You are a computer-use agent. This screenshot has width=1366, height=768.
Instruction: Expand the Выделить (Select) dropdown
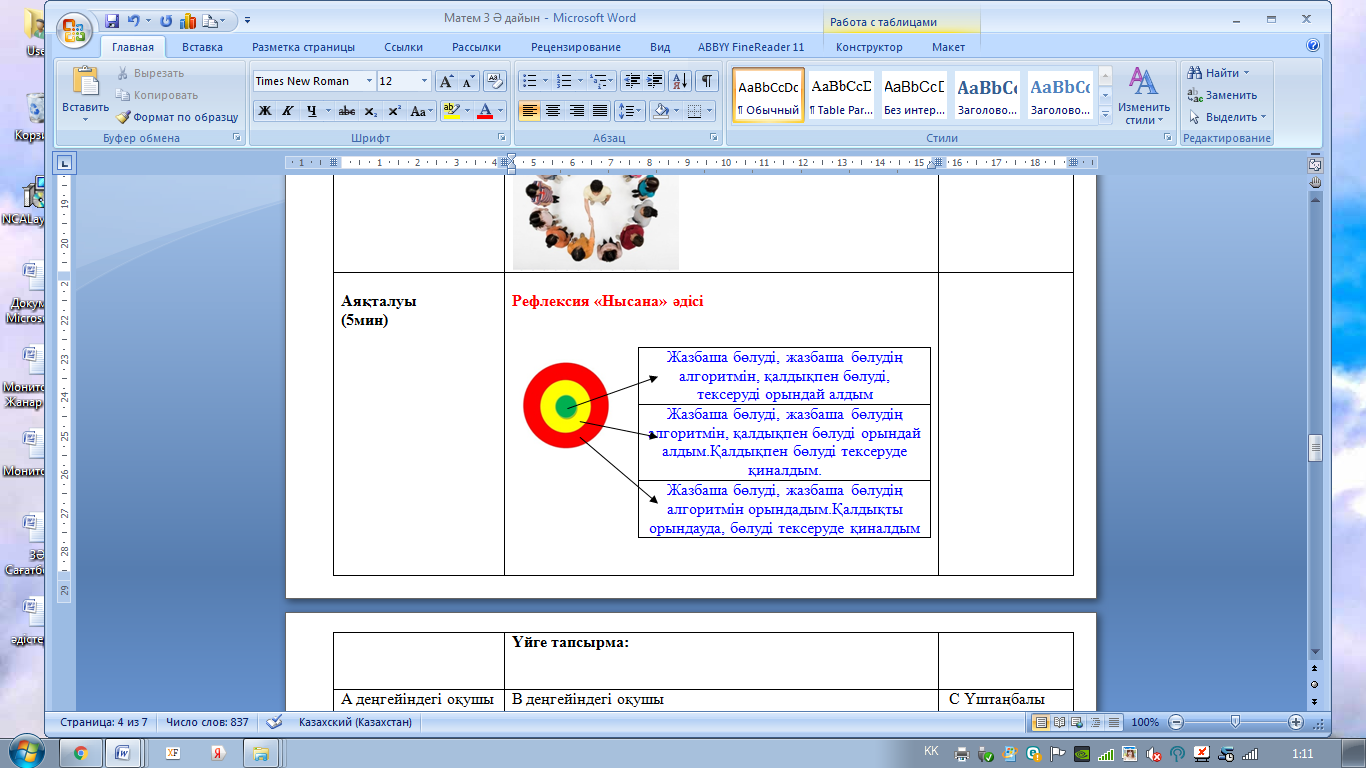click(x=1227, y=117)
